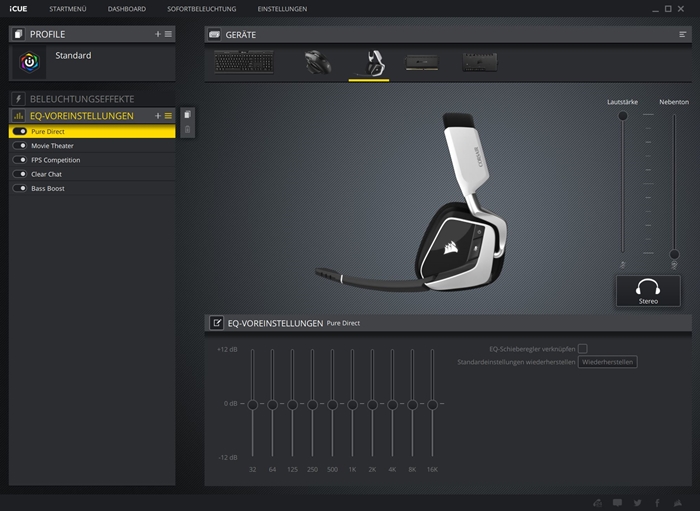Expand the Beleuchtungseffekte section
Image resolution: width=700 pixels, height=511 pixels.
(x=92, y=99)
